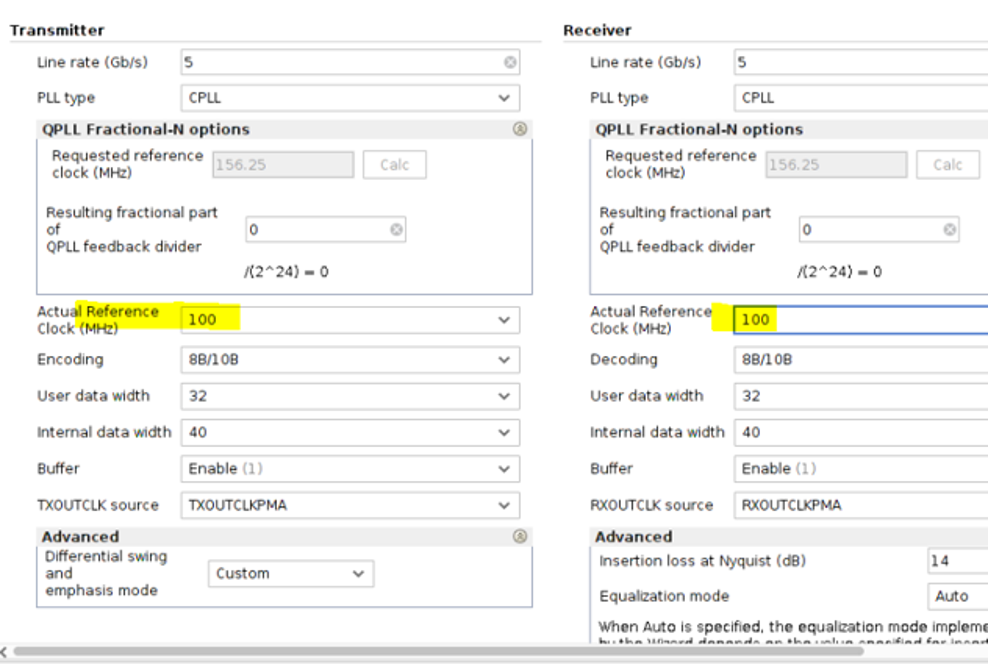The width and height of the screenshot is (988, 664).
Task: Click Transmitter section heading
Action: tap(57, 30)
